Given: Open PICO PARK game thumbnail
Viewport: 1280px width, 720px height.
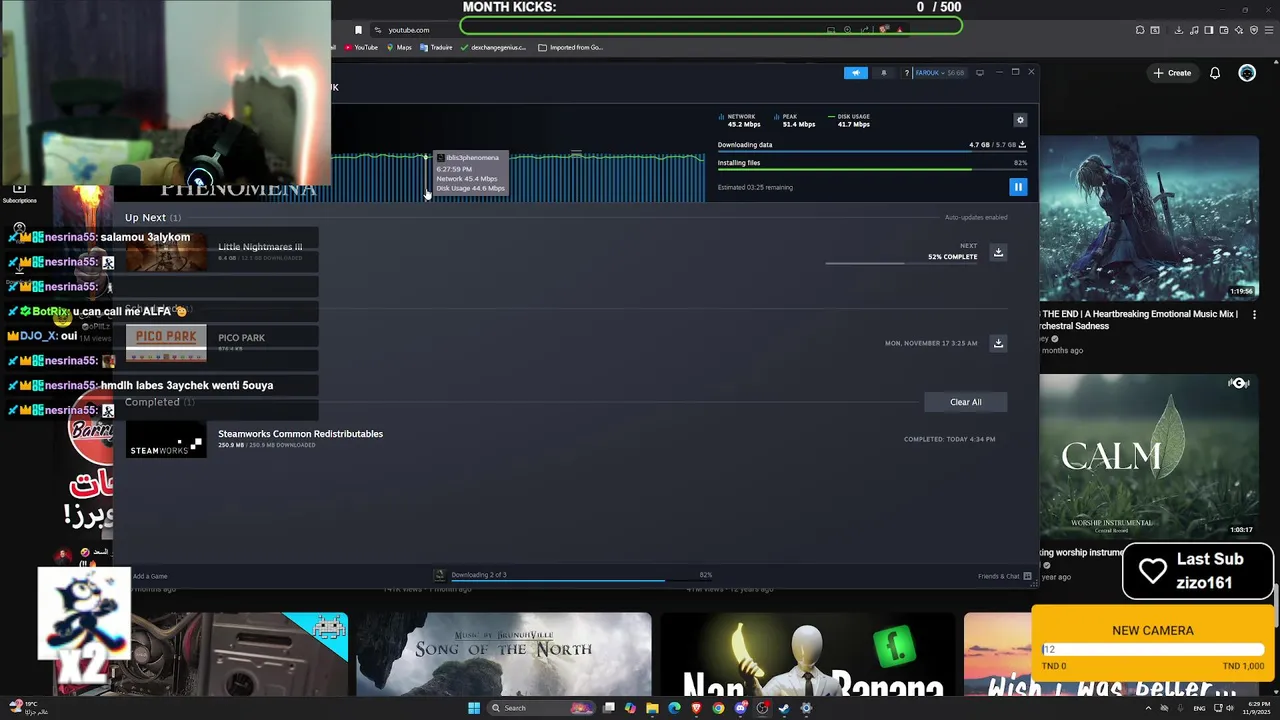Looking at the screenshot, I should [166, 343].
